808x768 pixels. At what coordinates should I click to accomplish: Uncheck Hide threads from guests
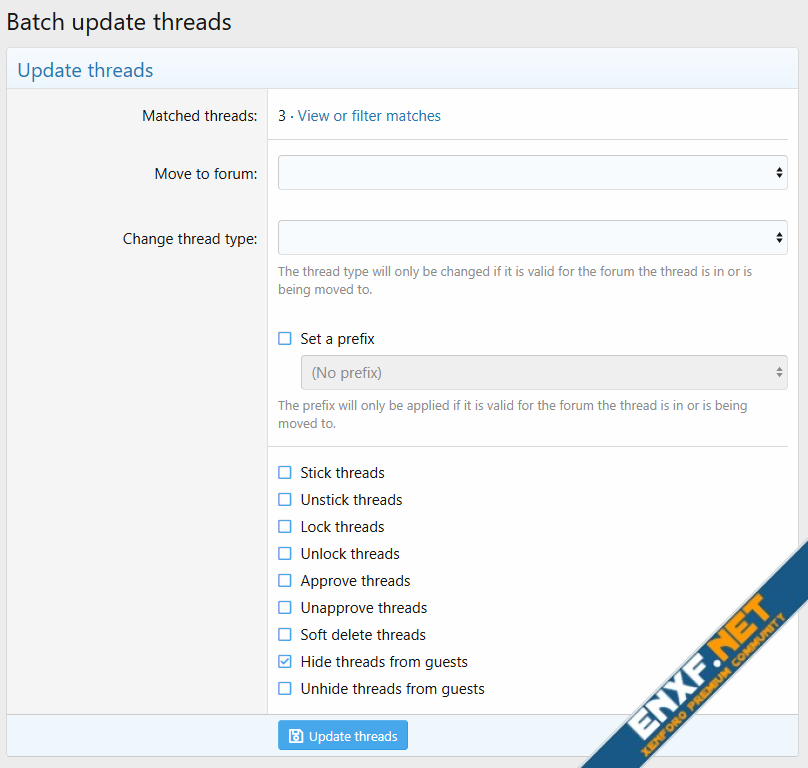[285, 662]
